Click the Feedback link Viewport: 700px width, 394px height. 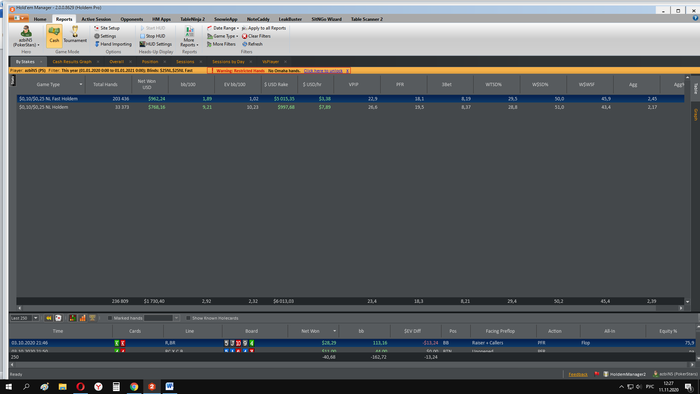(578, 374)
